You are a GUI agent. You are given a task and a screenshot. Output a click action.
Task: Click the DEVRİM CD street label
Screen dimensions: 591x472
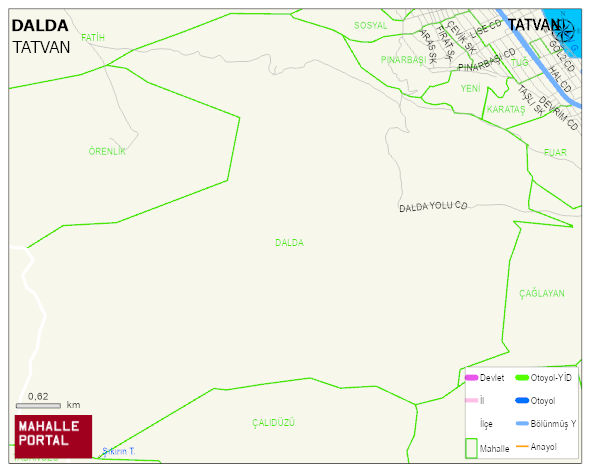[x=559, y=113]
